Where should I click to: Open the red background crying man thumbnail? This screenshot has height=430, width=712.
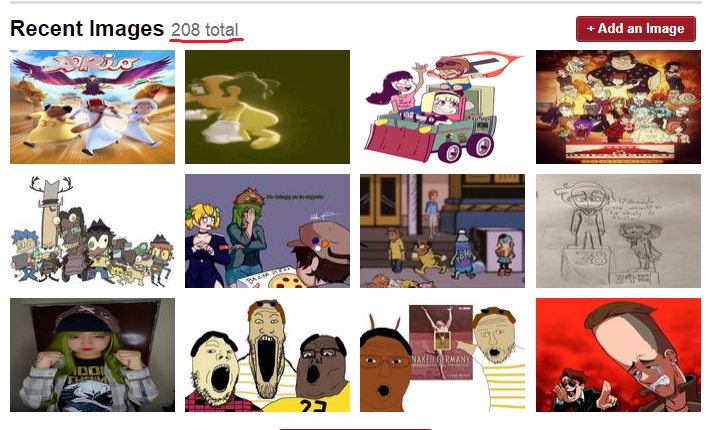[x=618, y=355]
